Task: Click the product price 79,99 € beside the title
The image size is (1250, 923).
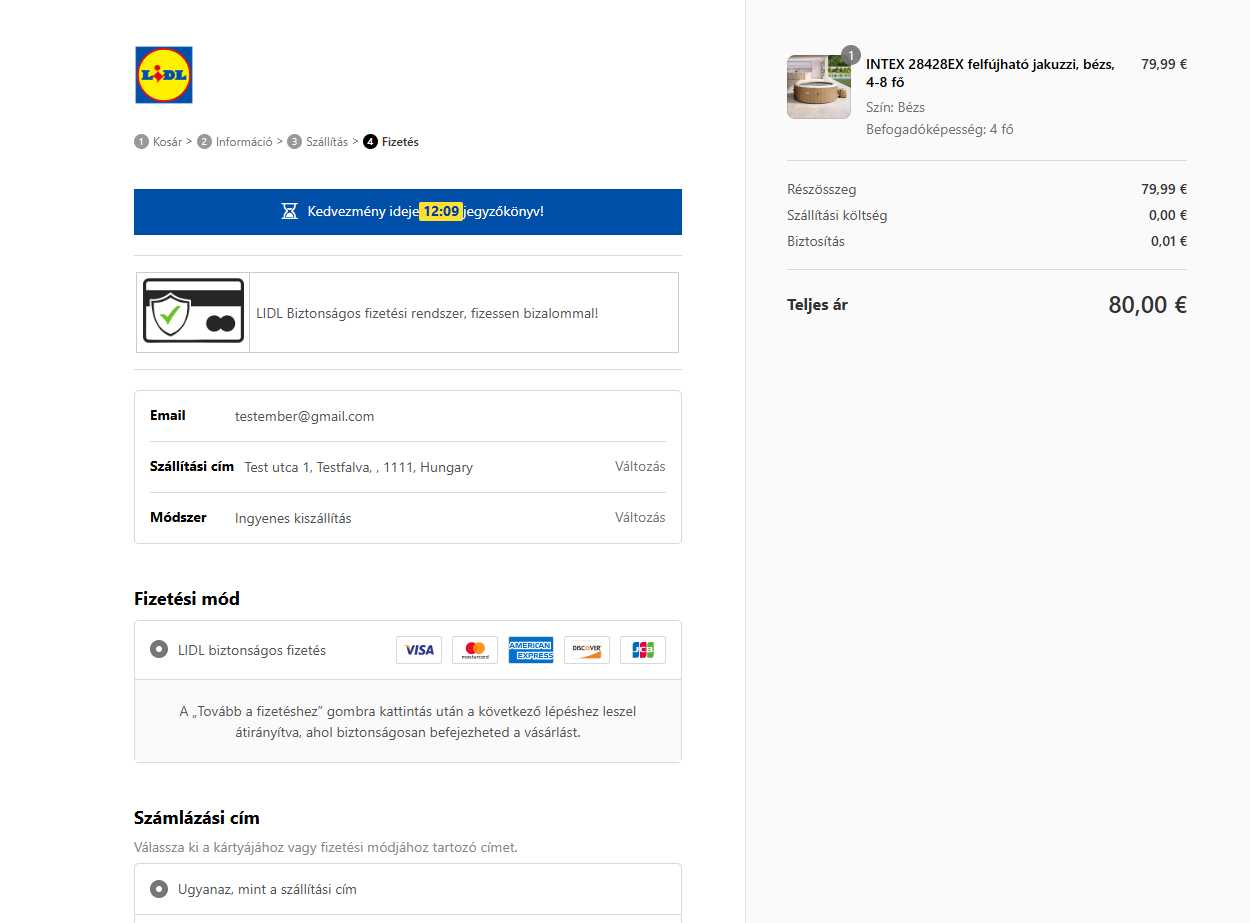Action: click(x=1164, y=64)
